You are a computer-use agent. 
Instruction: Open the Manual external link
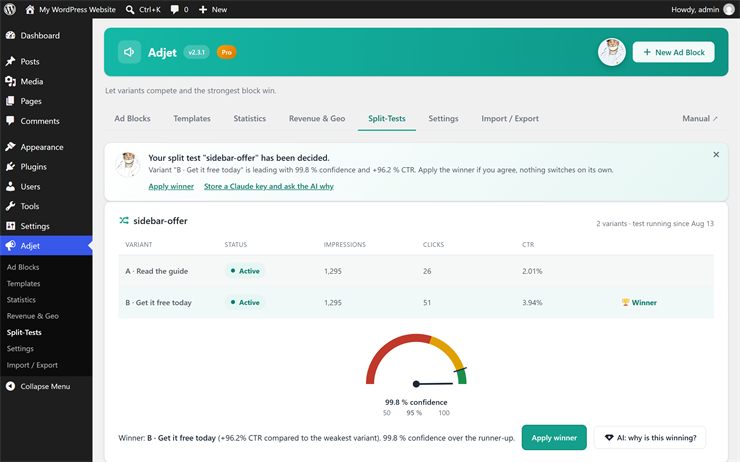tap(700, 118)
